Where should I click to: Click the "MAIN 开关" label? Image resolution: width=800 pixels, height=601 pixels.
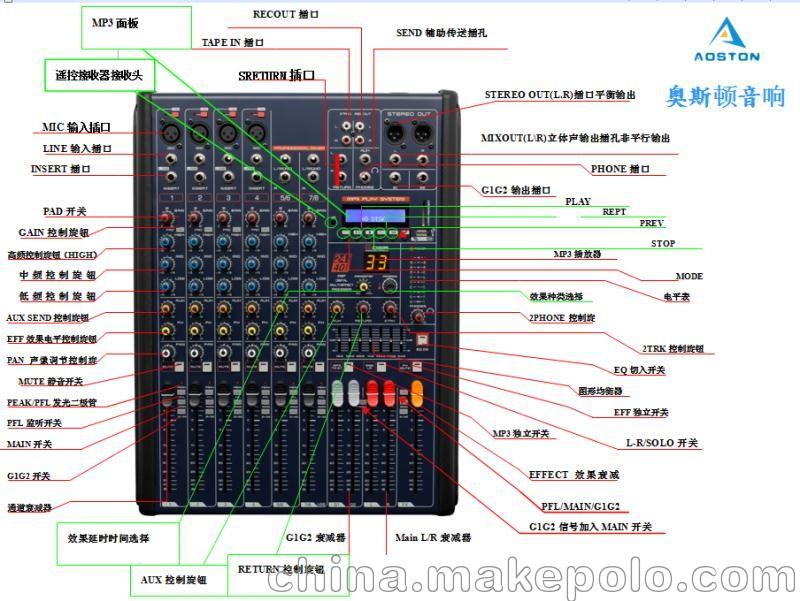30,444
